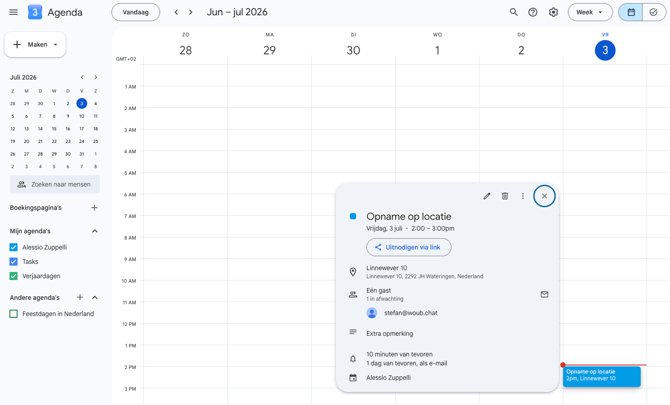Switch to the Tasks view tab
Screen dimensions: 670x405
[653, 12]
